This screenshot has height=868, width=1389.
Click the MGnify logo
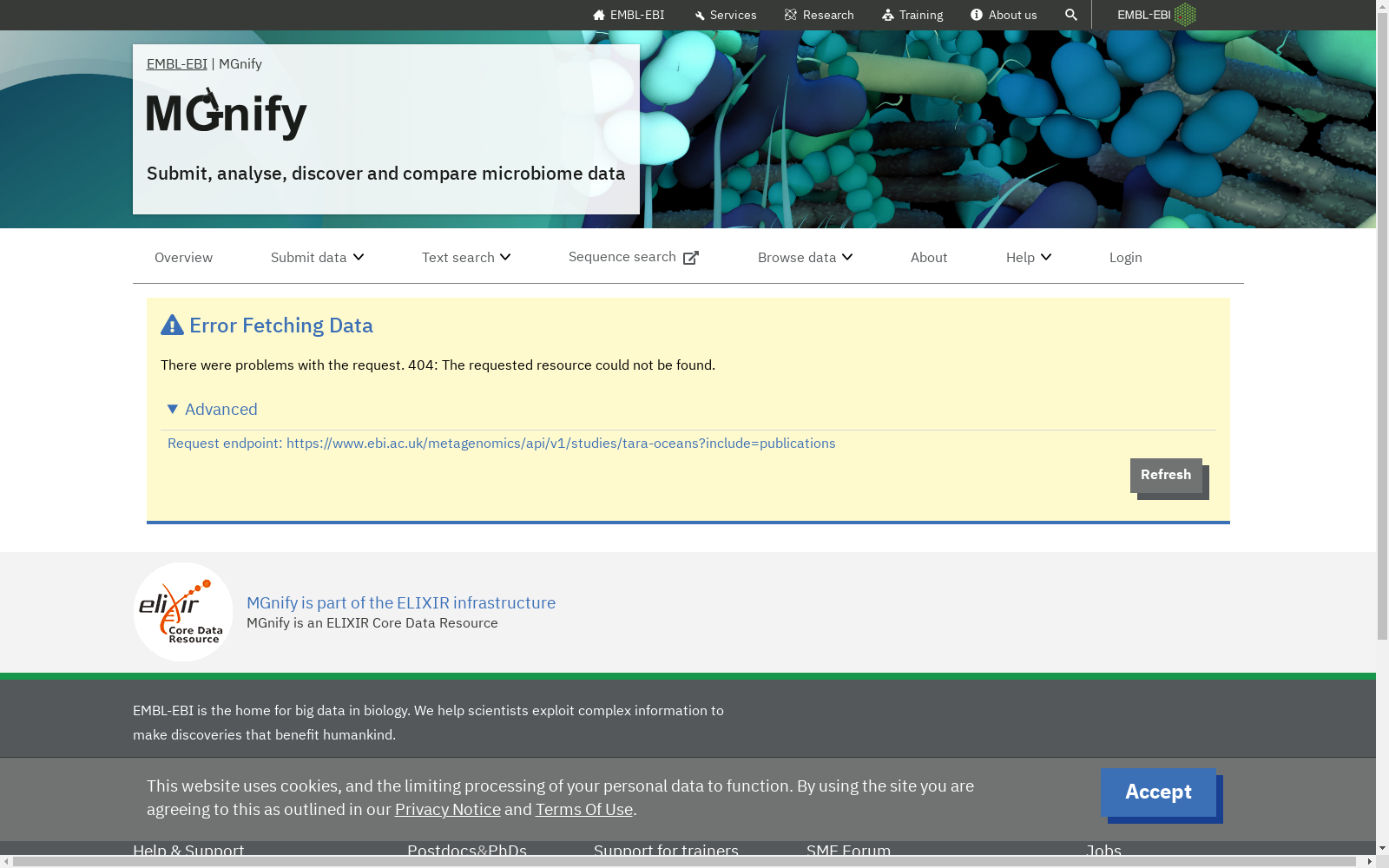tap(227, 114)
